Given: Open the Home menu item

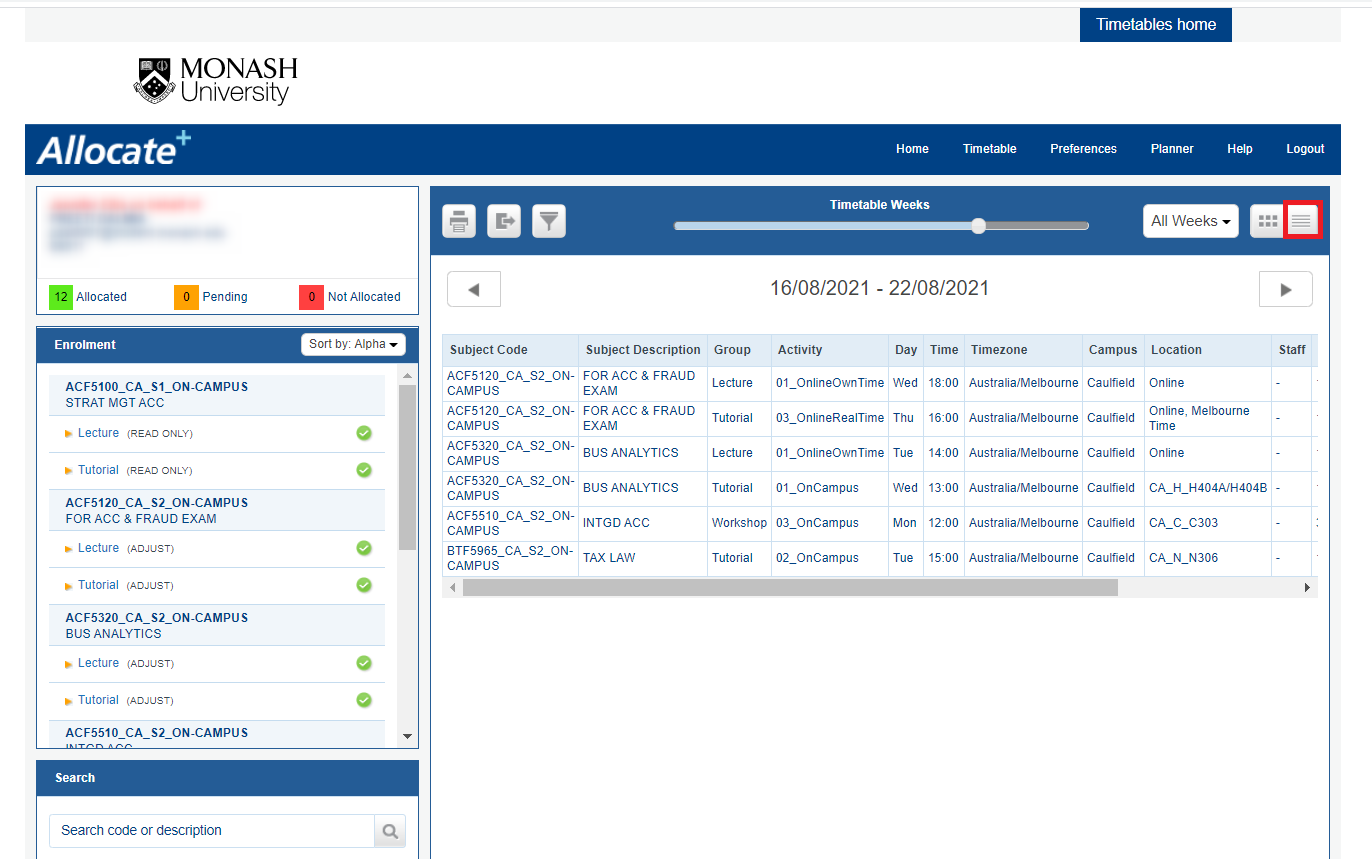Looking at the screenshot, I should click(912, 149).
